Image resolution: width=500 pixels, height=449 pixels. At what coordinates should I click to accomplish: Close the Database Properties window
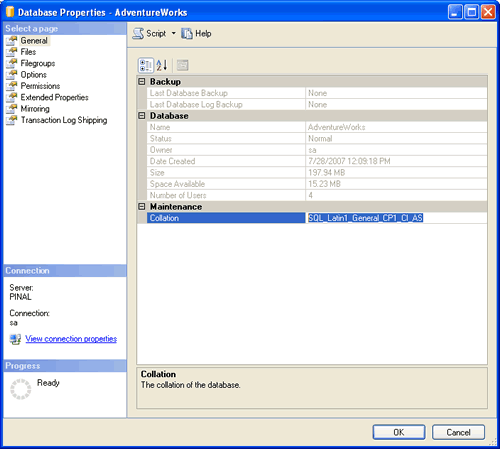pyautogui.click(x=488, y=12)
